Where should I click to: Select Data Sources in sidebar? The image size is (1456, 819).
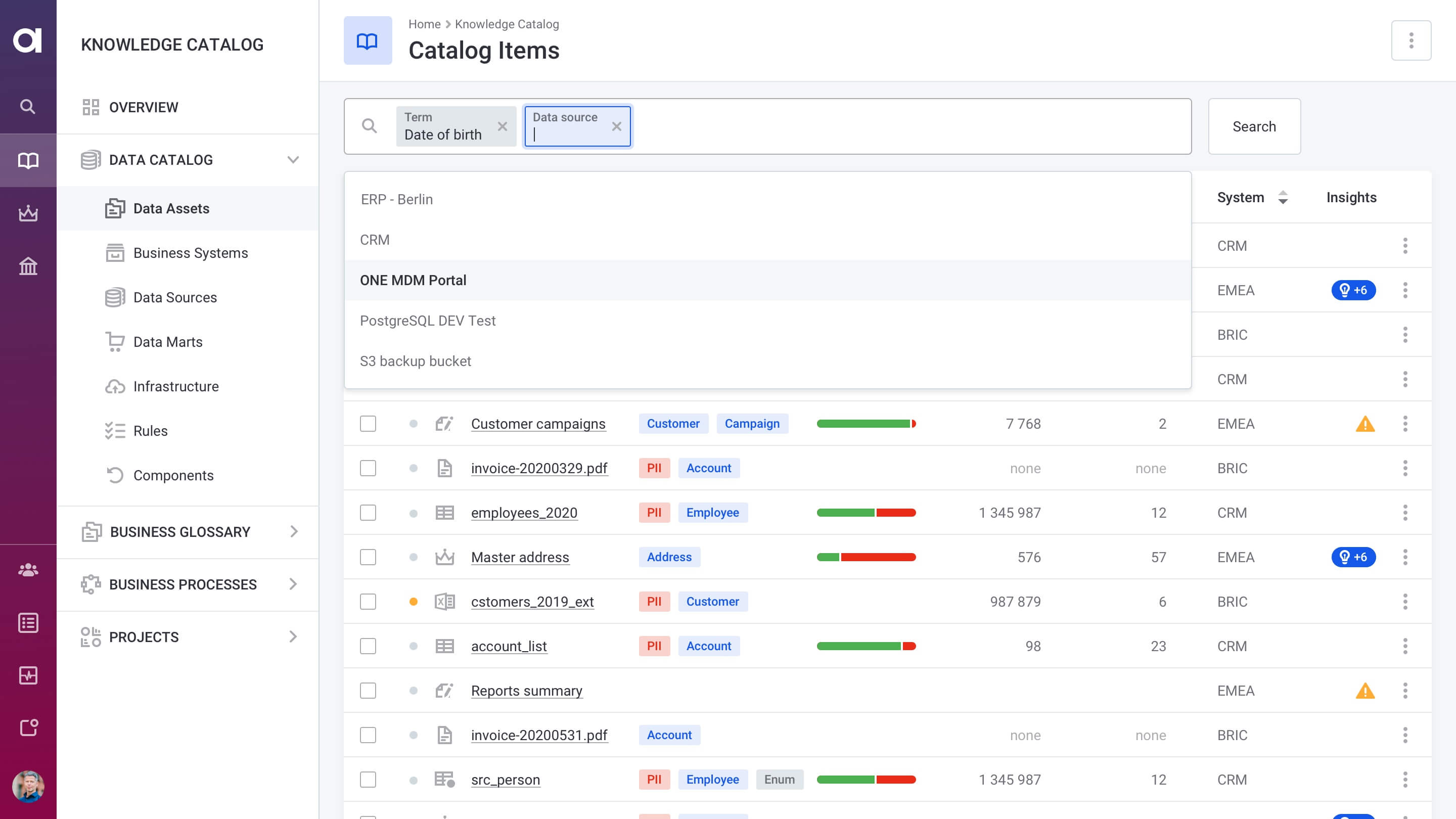(174, 297)
